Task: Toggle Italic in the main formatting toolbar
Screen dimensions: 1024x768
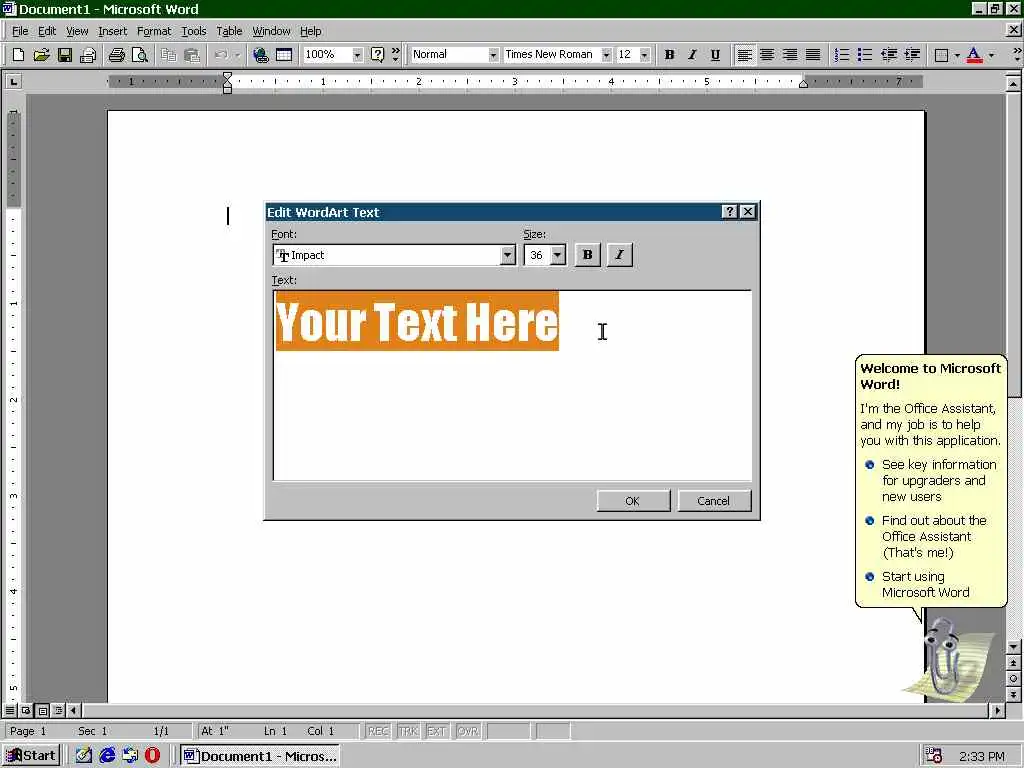Action: pos(692,55)
